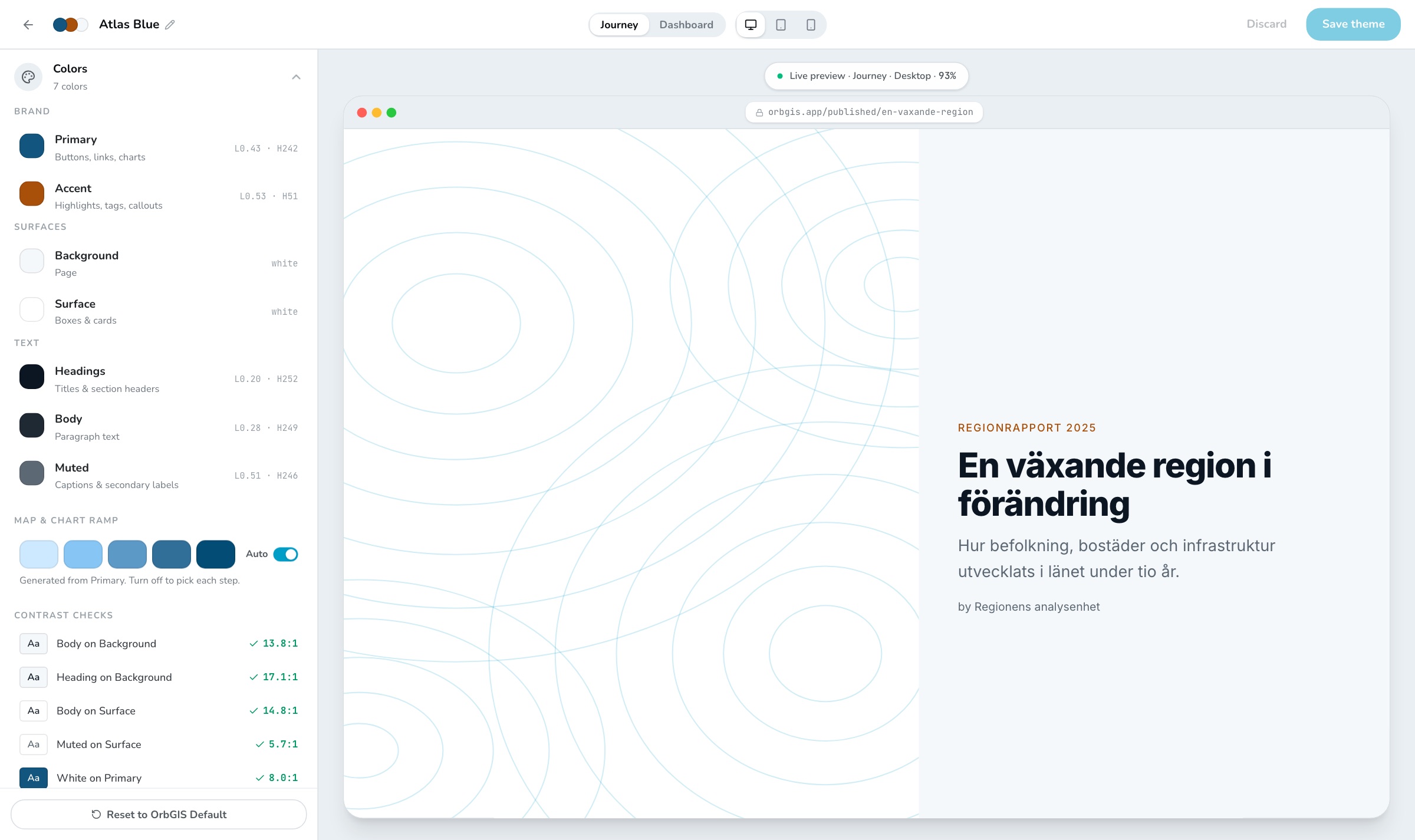The width and height of the screenshot is (1415, 840).
Task: Click the green live preview status dot
Action: coord(780,76)
